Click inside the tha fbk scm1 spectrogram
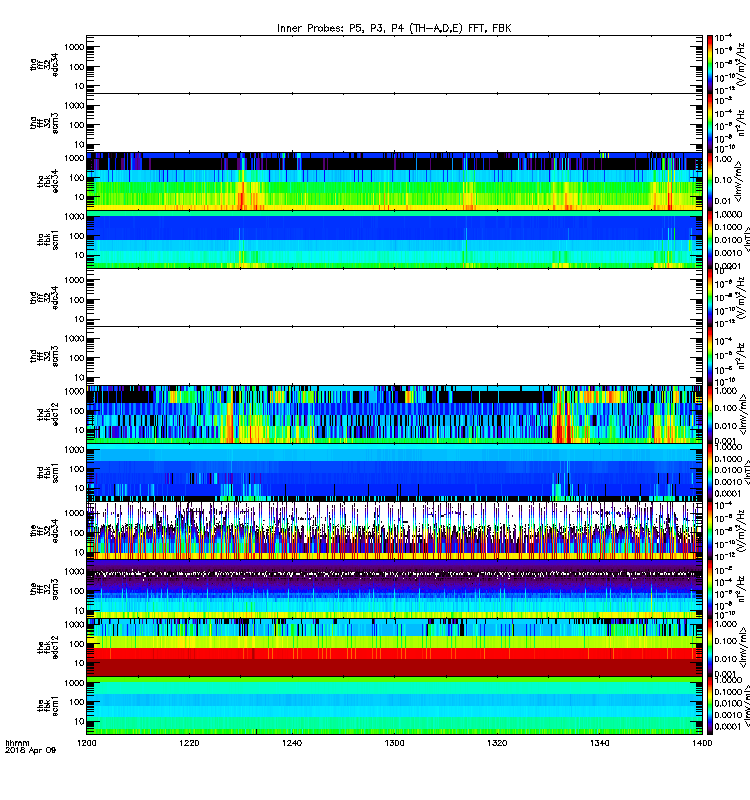 pyautogui.click(x=394, y=240)
